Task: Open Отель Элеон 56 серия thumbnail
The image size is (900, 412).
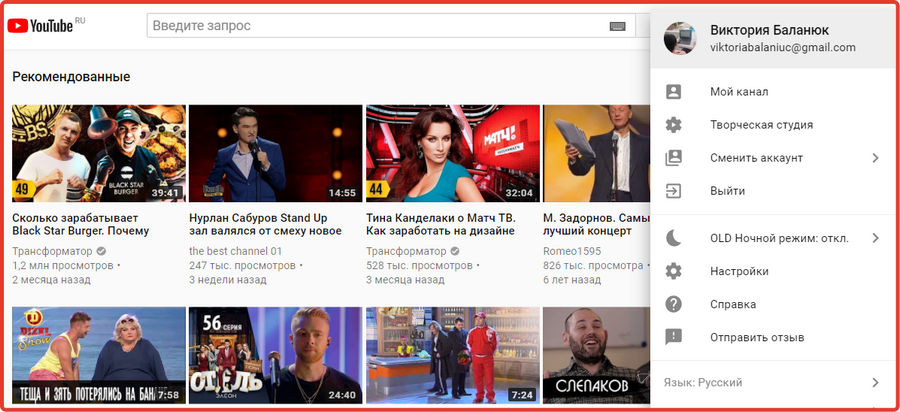Action: [276, 356]
